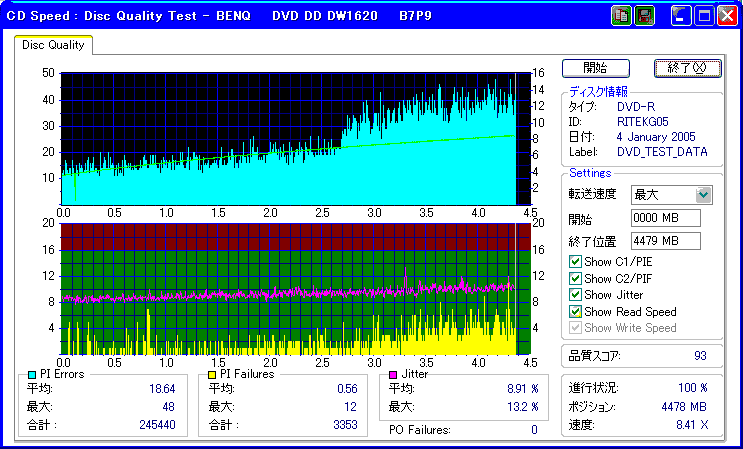Click PI Failures total 3353
This screenshot has height=449, width=743.
[345, 424]
